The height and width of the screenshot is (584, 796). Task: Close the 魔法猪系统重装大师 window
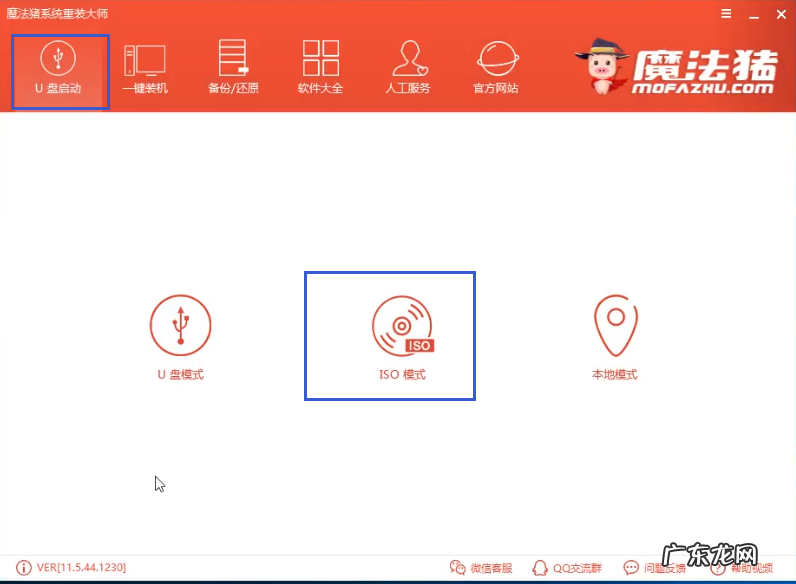(778, 14)
